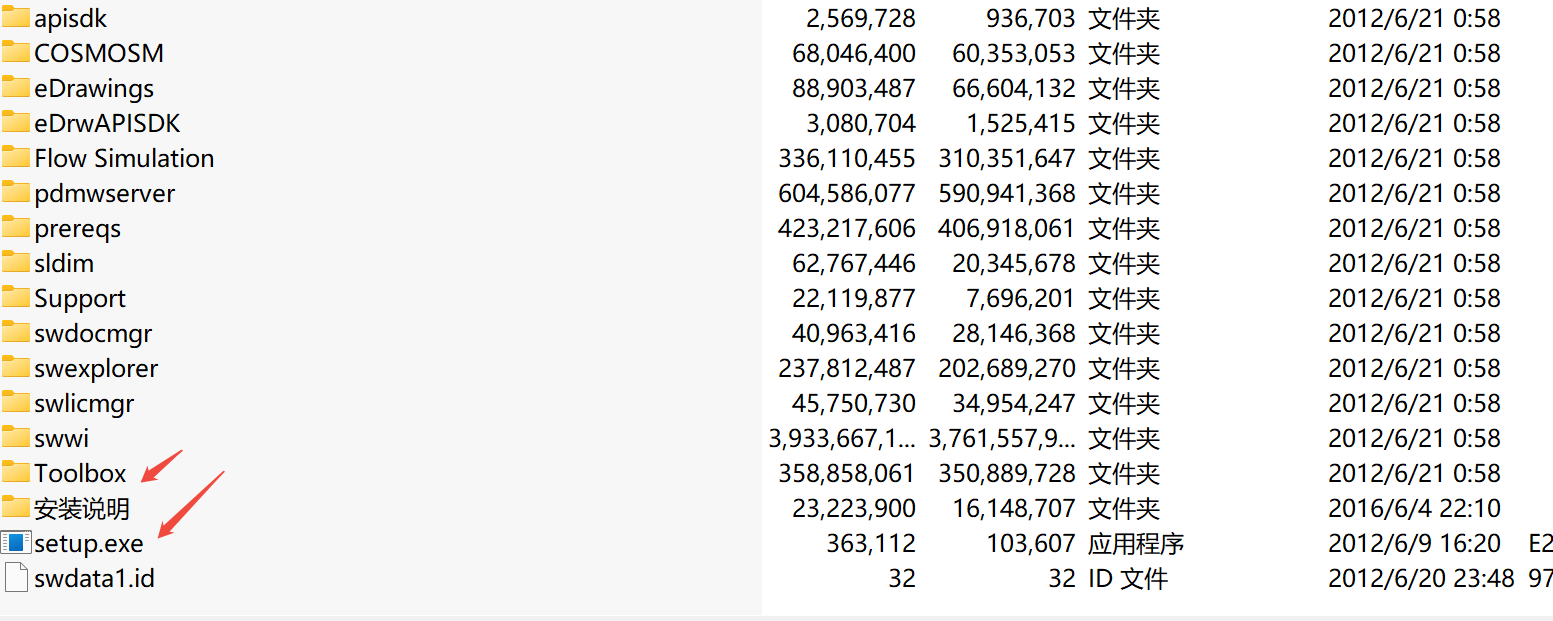Click the eDrawings folder icon

(x=16, y=87)
